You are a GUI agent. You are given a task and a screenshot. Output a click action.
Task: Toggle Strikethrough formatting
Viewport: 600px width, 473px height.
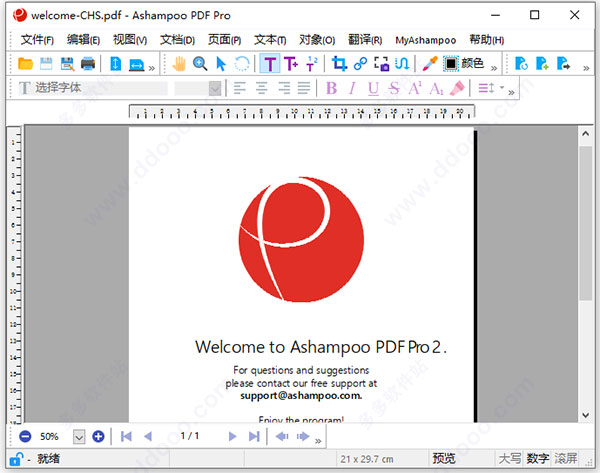394,88
